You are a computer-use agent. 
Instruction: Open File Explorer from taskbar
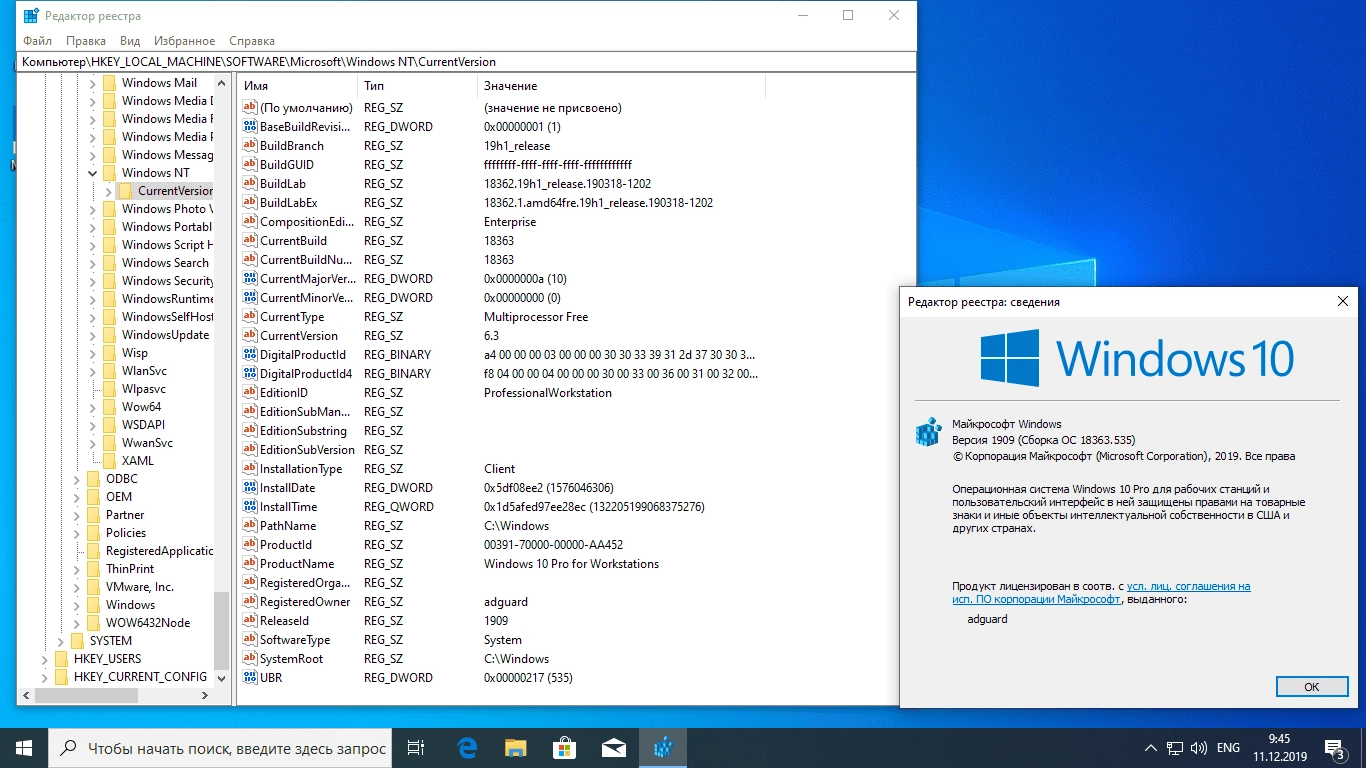pos(515,748)
